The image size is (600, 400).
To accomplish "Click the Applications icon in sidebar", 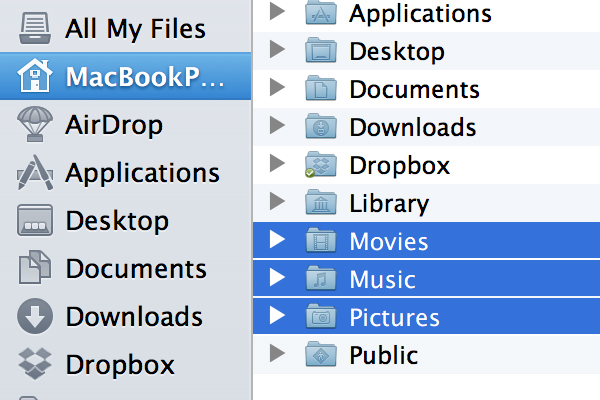I will [x=35, y=172].
